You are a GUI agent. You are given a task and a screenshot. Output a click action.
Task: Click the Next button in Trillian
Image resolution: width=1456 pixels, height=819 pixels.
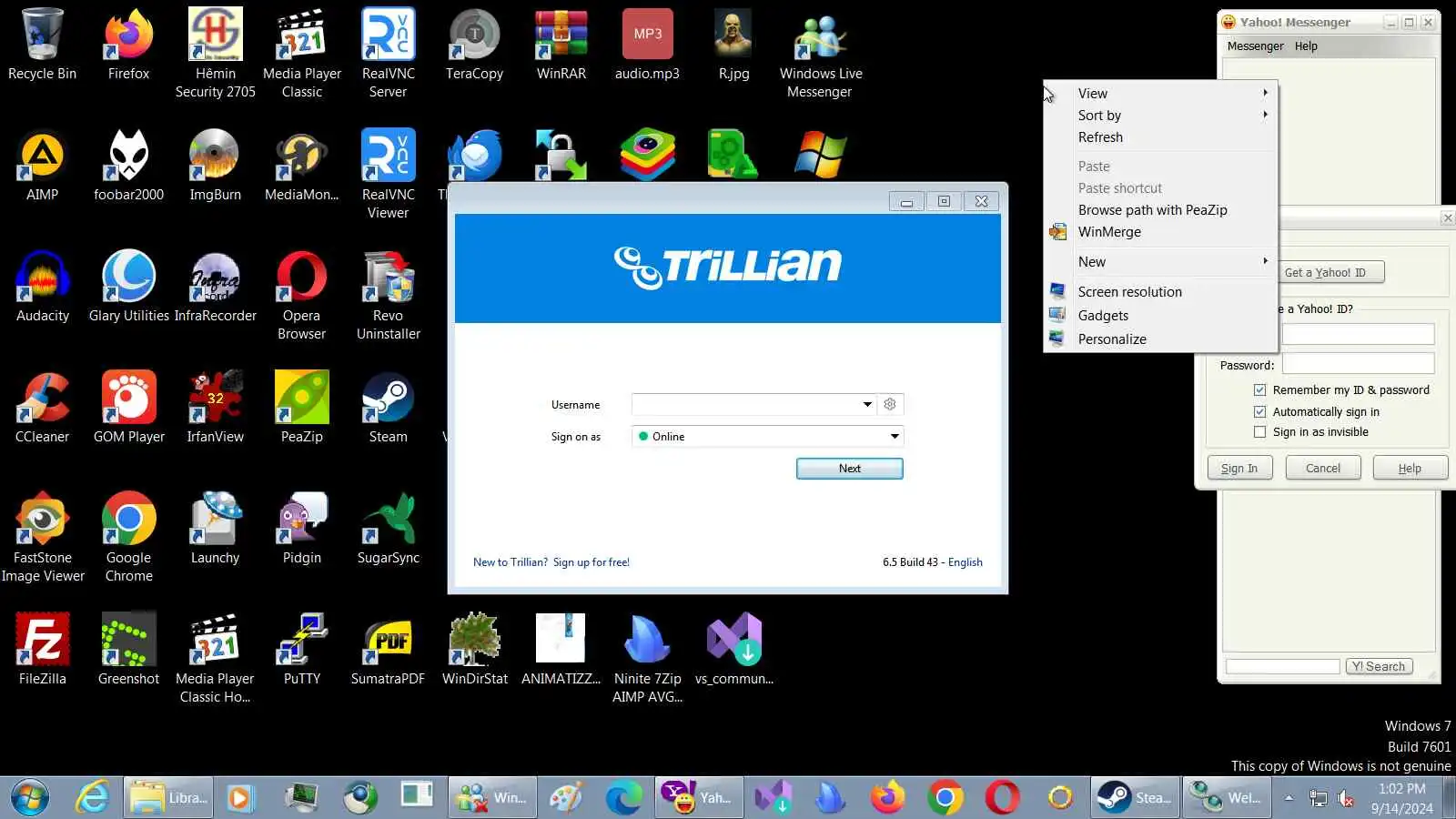(x=850, y=468)
